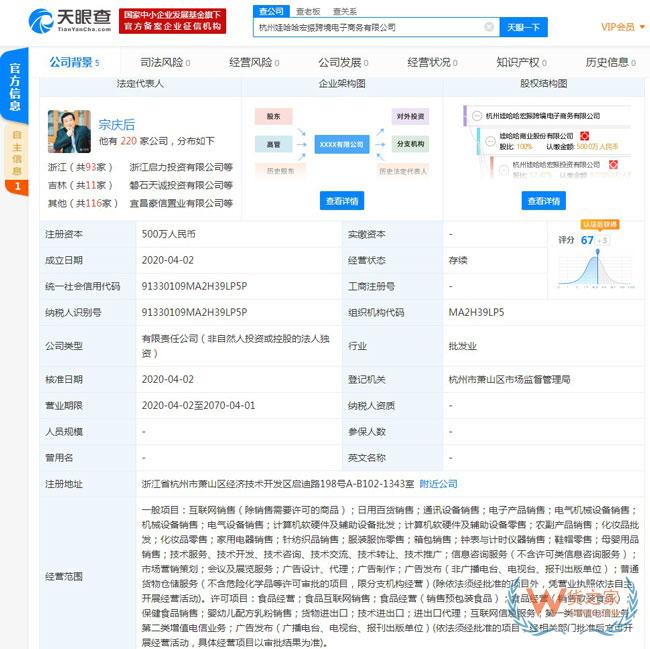Select the 自主信息 side tab
The image size is (650, 649).
[x=17, y=160]
